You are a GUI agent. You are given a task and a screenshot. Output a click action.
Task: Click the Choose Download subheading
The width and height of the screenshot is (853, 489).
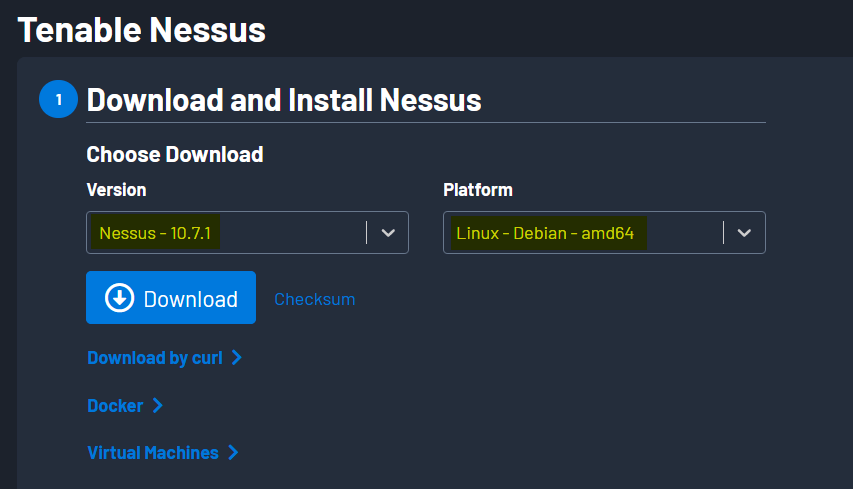tap(175, 154)
